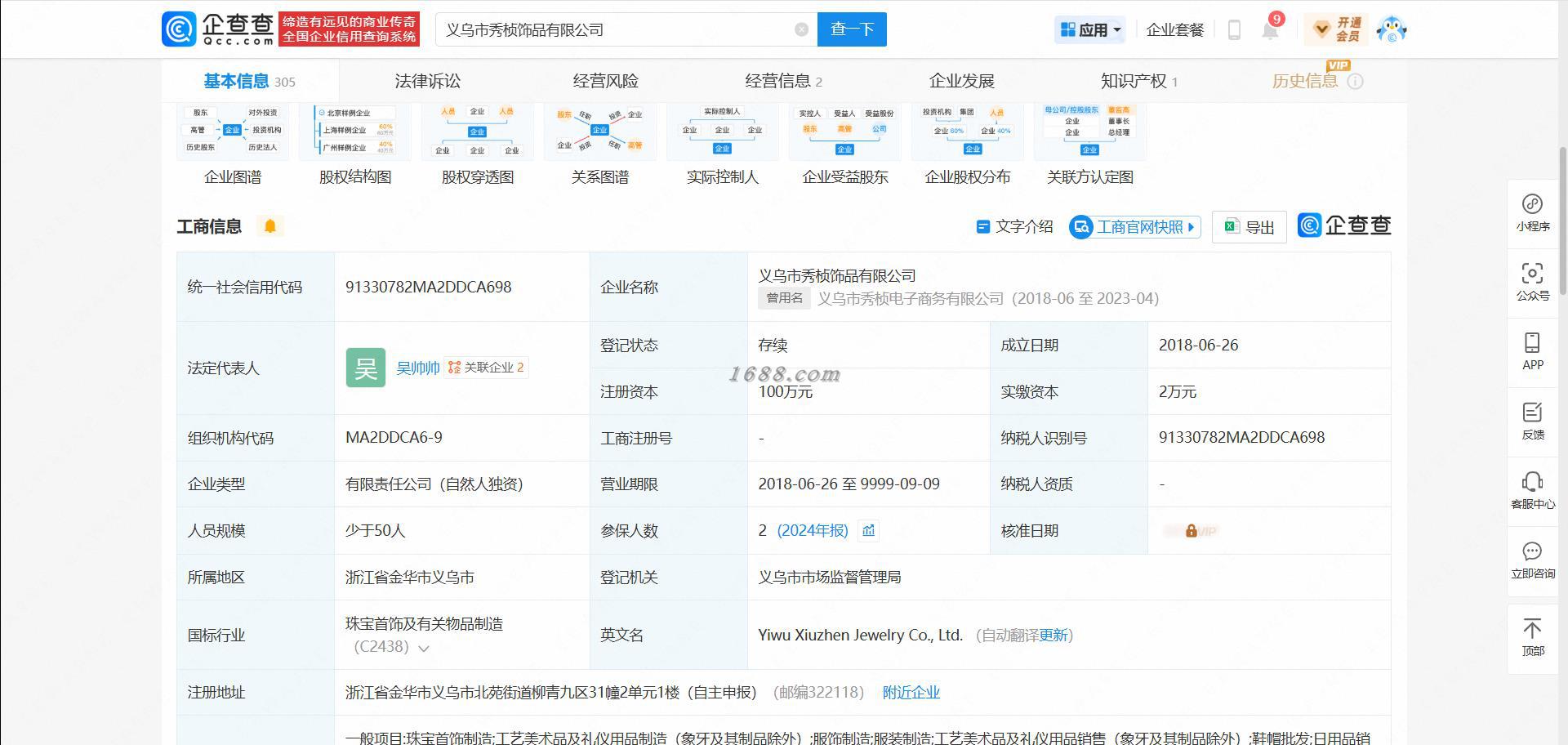This screenshot has height=745, width=1568.
Task: Switch to 企业发展 tab
Action: 962,81
